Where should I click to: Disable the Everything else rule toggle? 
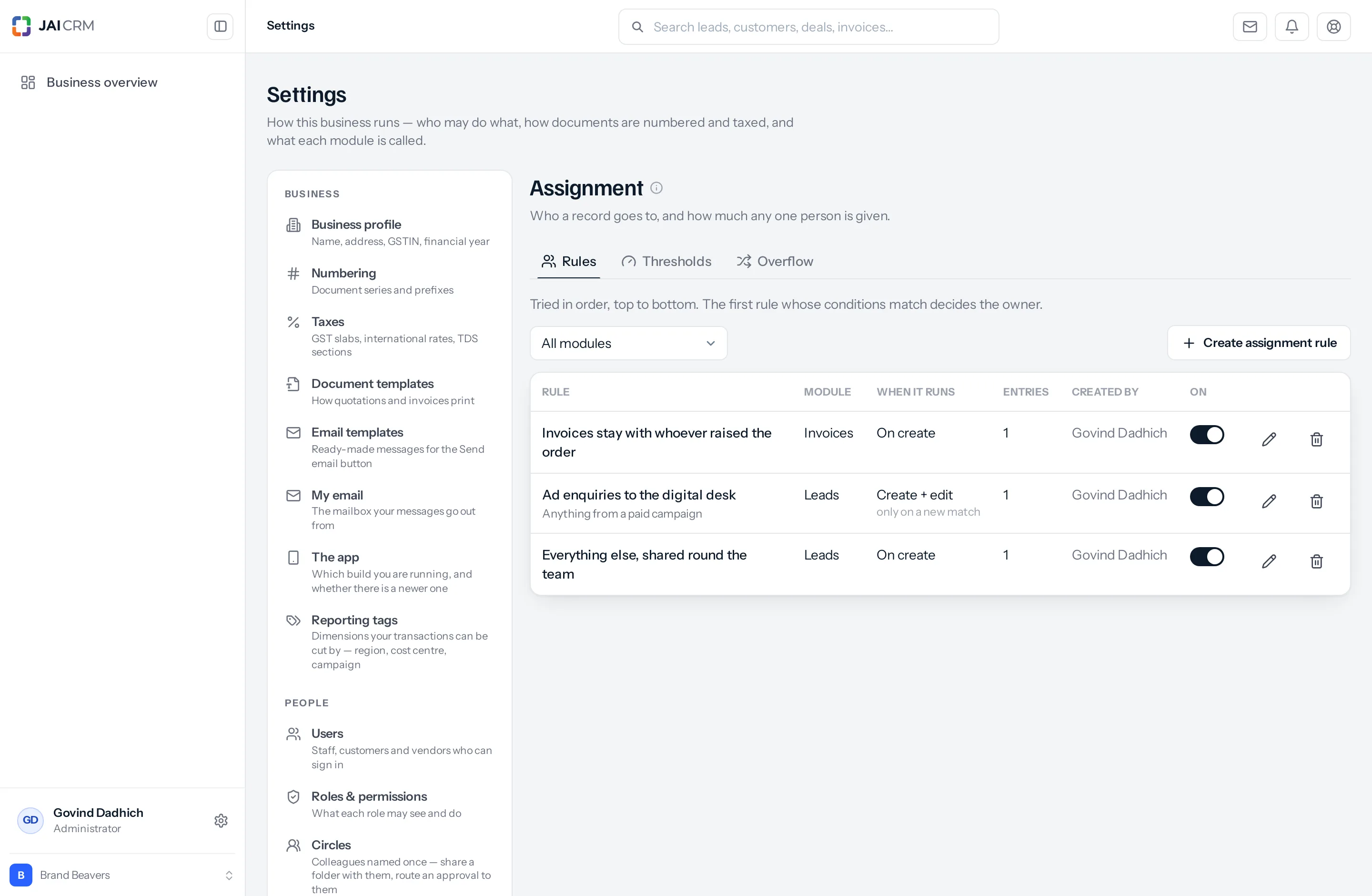tap(1207, 556)
